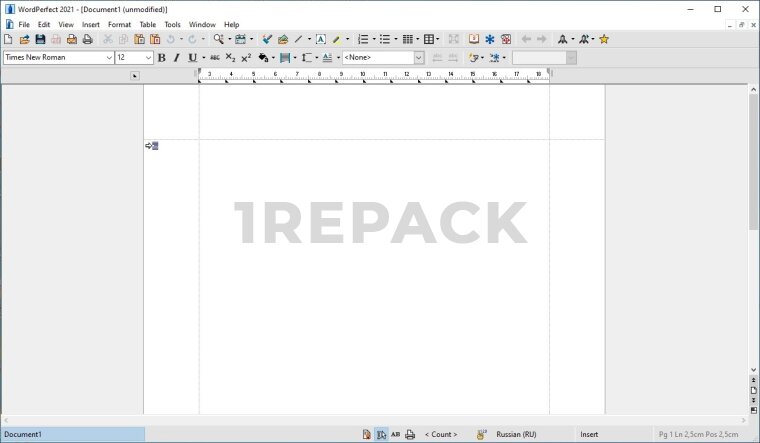
Task: Click the blue PerfectExpert asterisk icon
Action: point(490,39)
